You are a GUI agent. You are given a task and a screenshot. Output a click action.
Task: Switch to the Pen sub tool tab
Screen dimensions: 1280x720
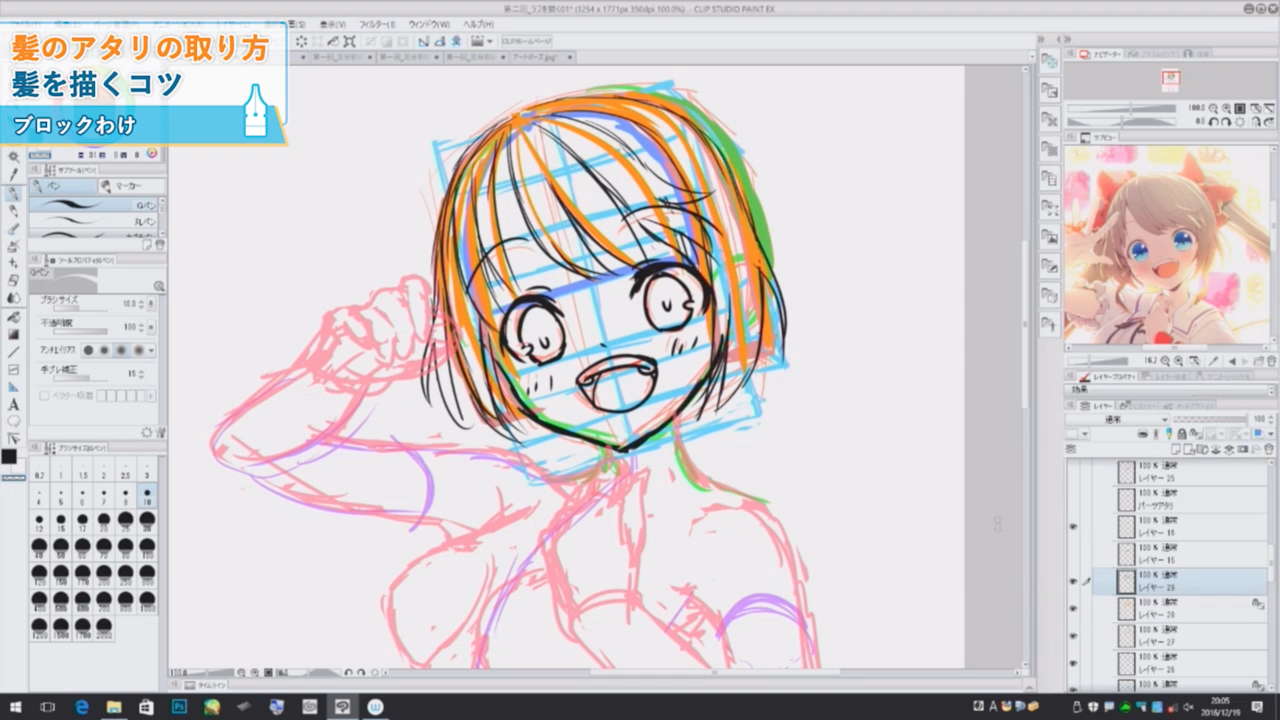pos(63,186)
